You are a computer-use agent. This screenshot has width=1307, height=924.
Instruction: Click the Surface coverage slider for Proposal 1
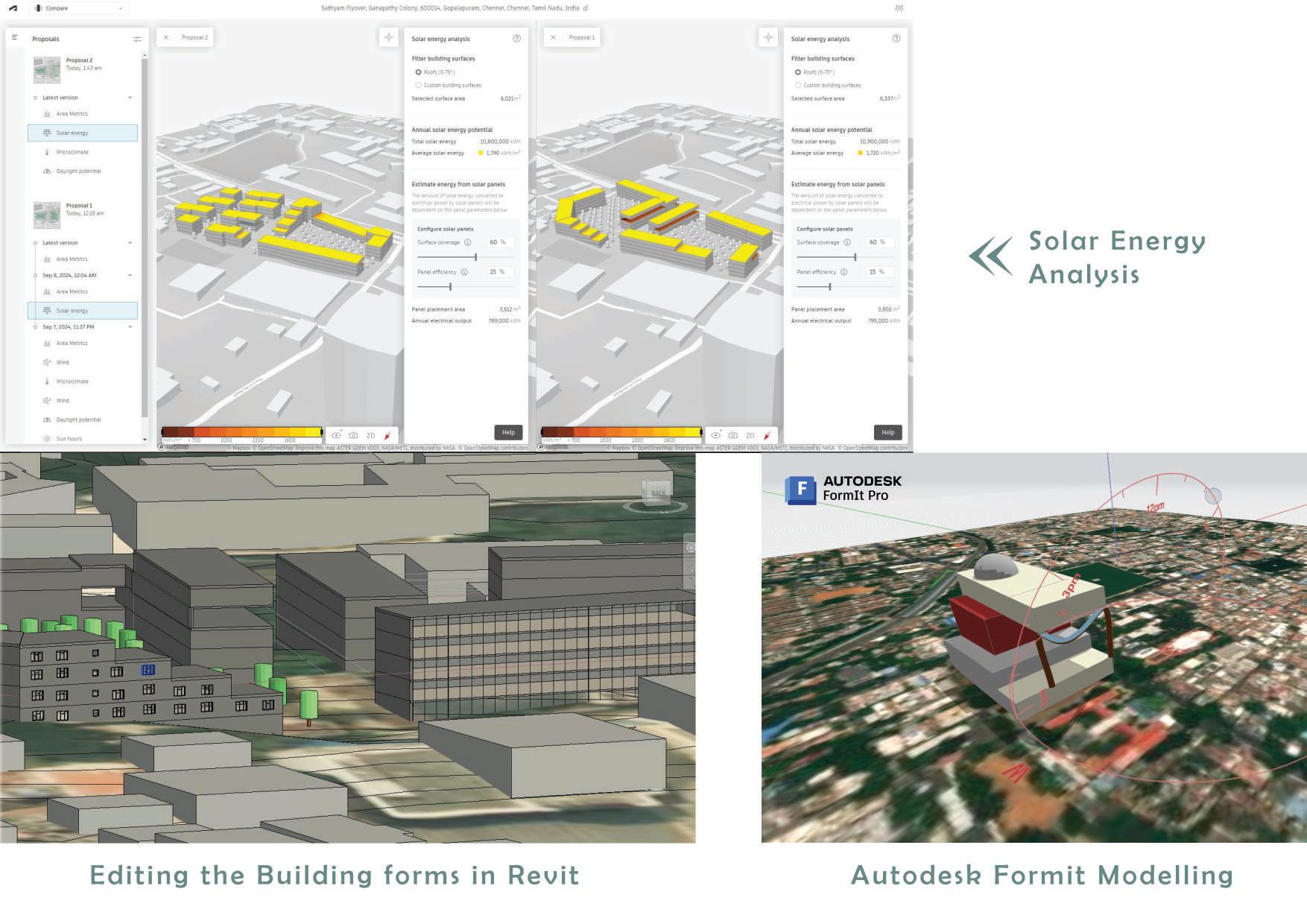pyautogui.click(x=845, y=257)
